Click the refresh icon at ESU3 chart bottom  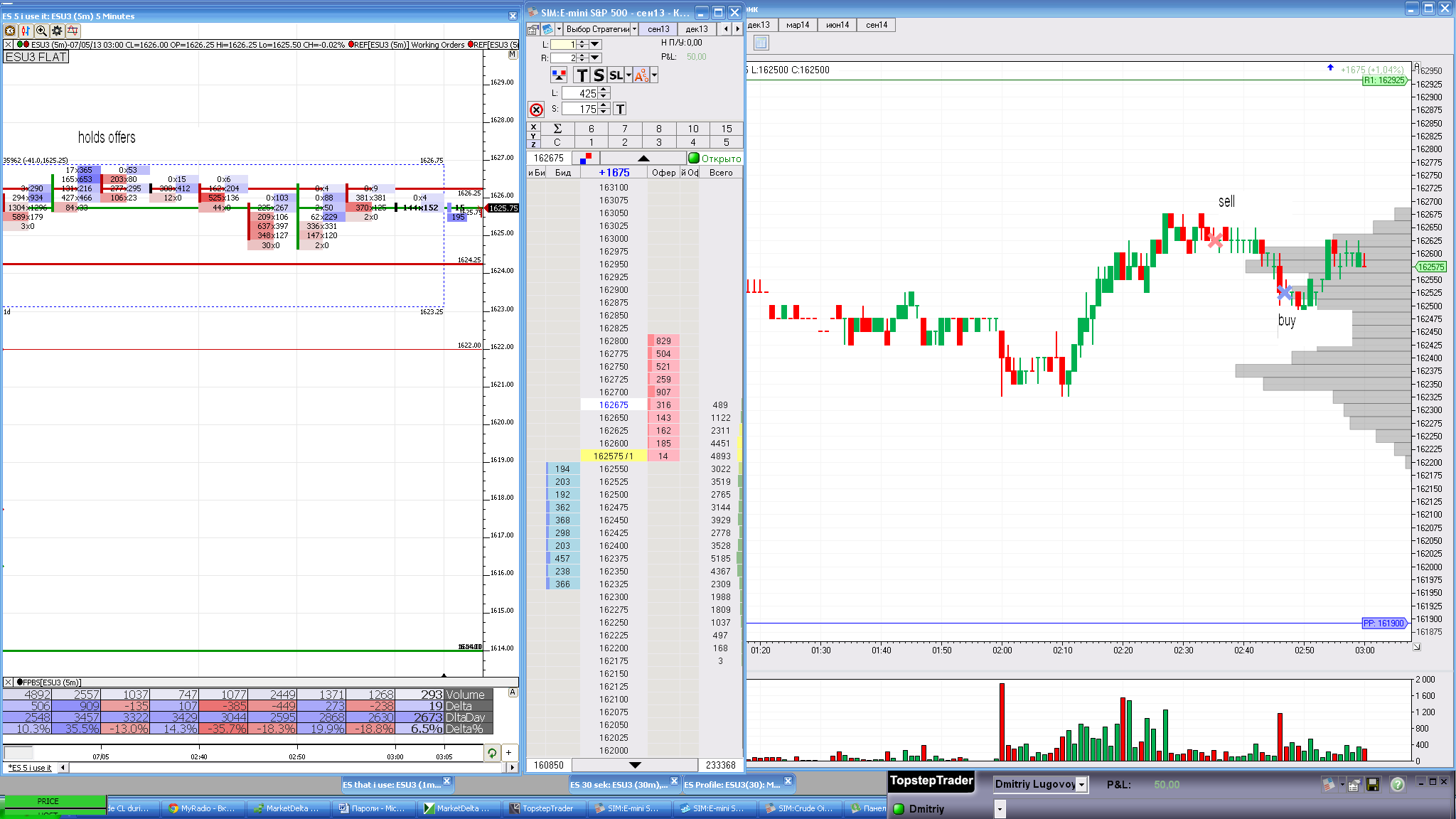tap(492, 753)
